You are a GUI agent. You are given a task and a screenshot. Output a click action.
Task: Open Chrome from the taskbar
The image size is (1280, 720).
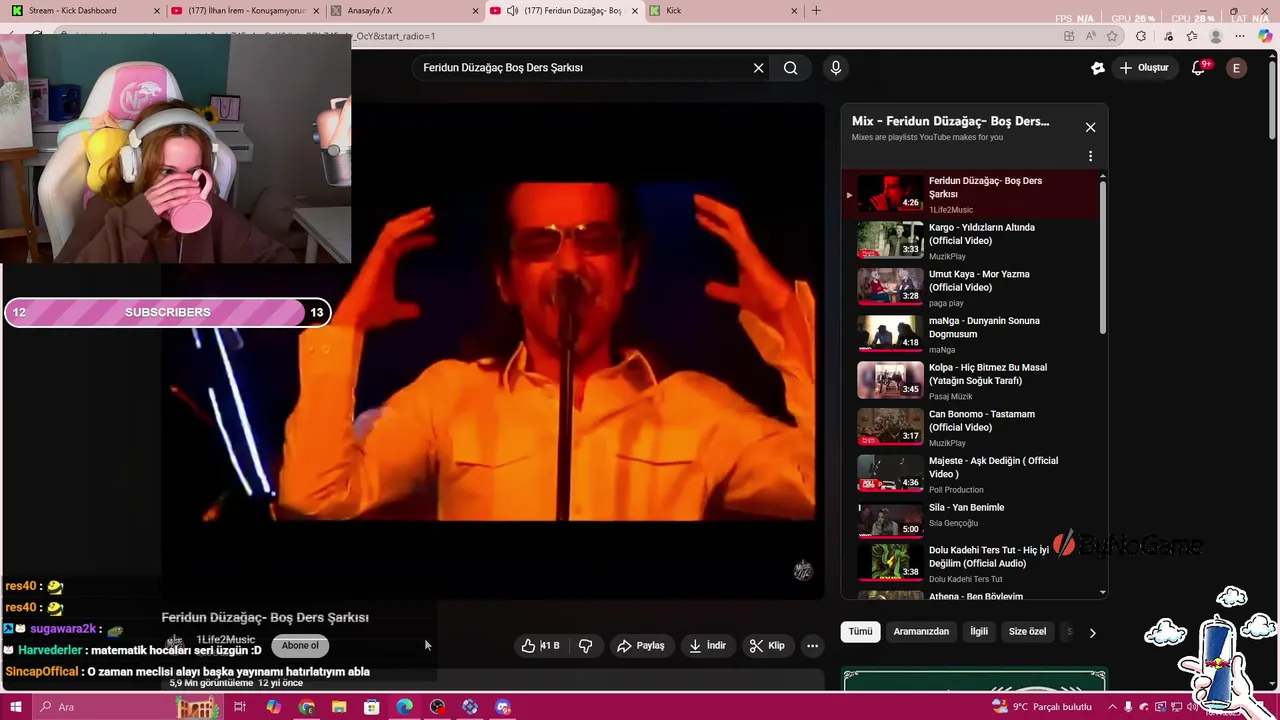tap(306, 707)
